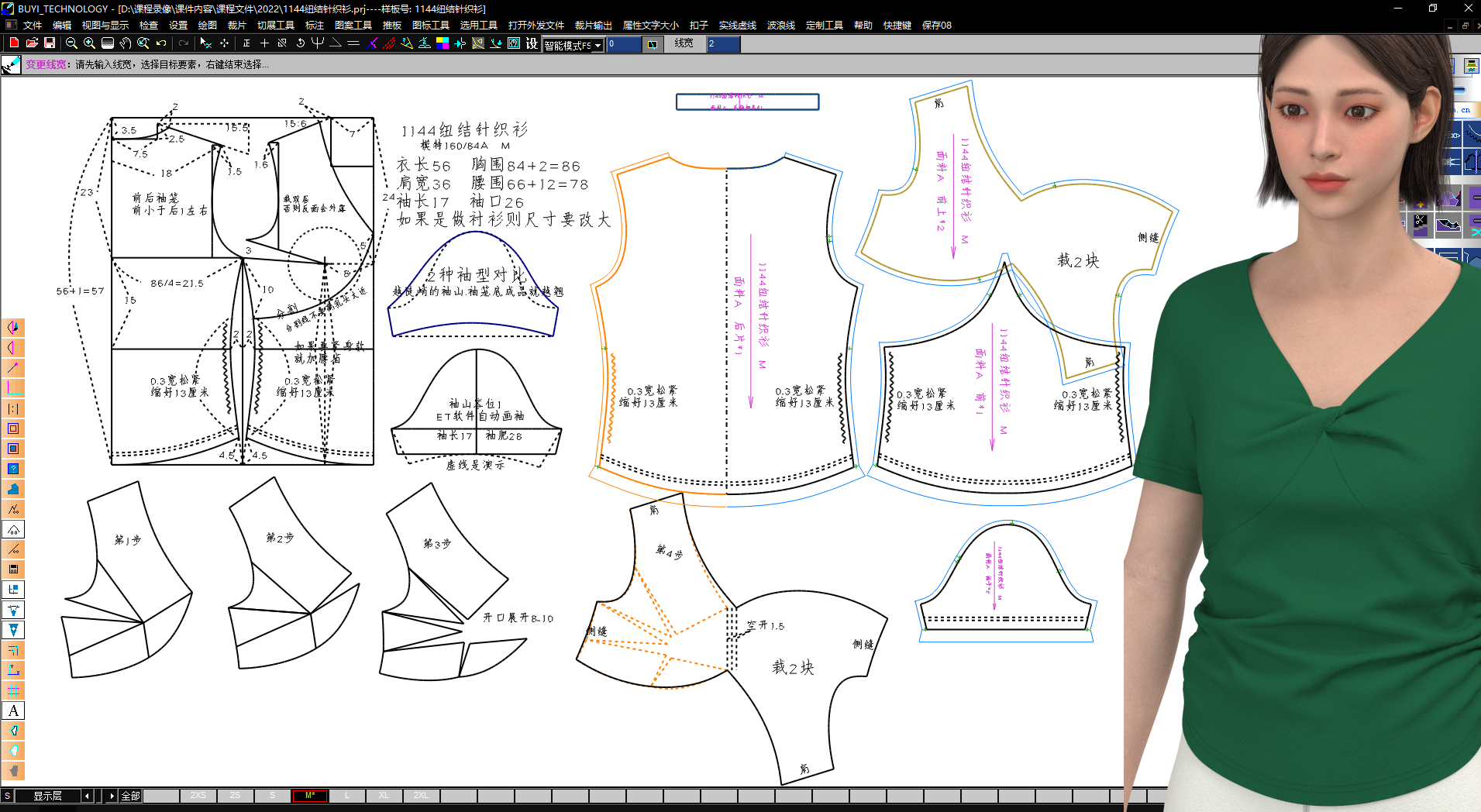Expand the 智能模式F5 mode dropdown
The width and height of the screenshot is (1481, 812).
point(598,45)
